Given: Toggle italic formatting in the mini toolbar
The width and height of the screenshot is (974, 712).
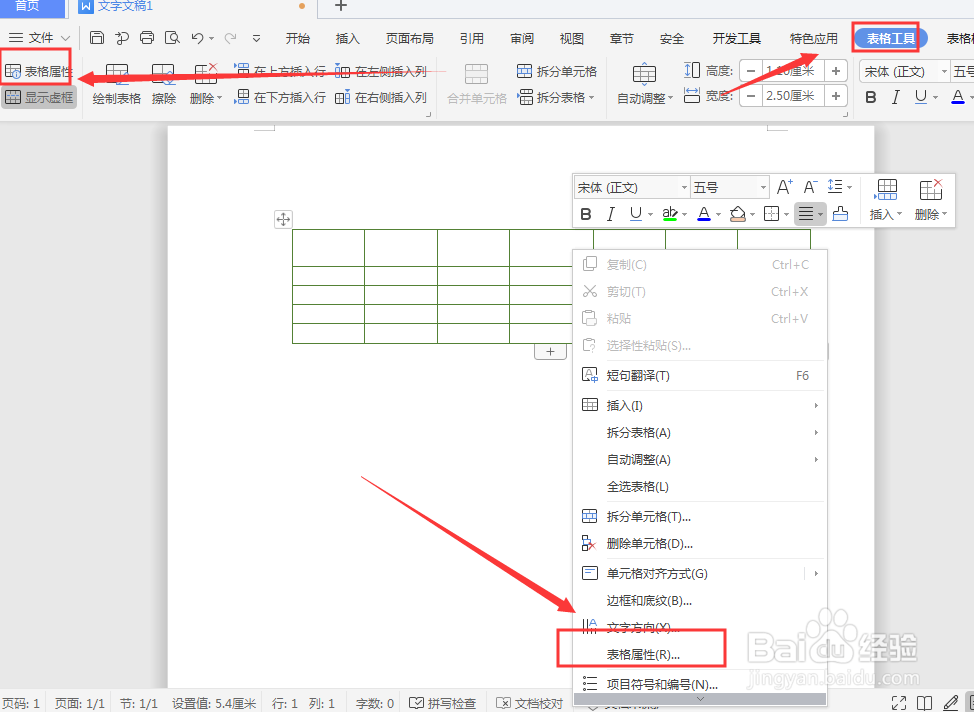Looking at the screenshot, I should 611,213.
